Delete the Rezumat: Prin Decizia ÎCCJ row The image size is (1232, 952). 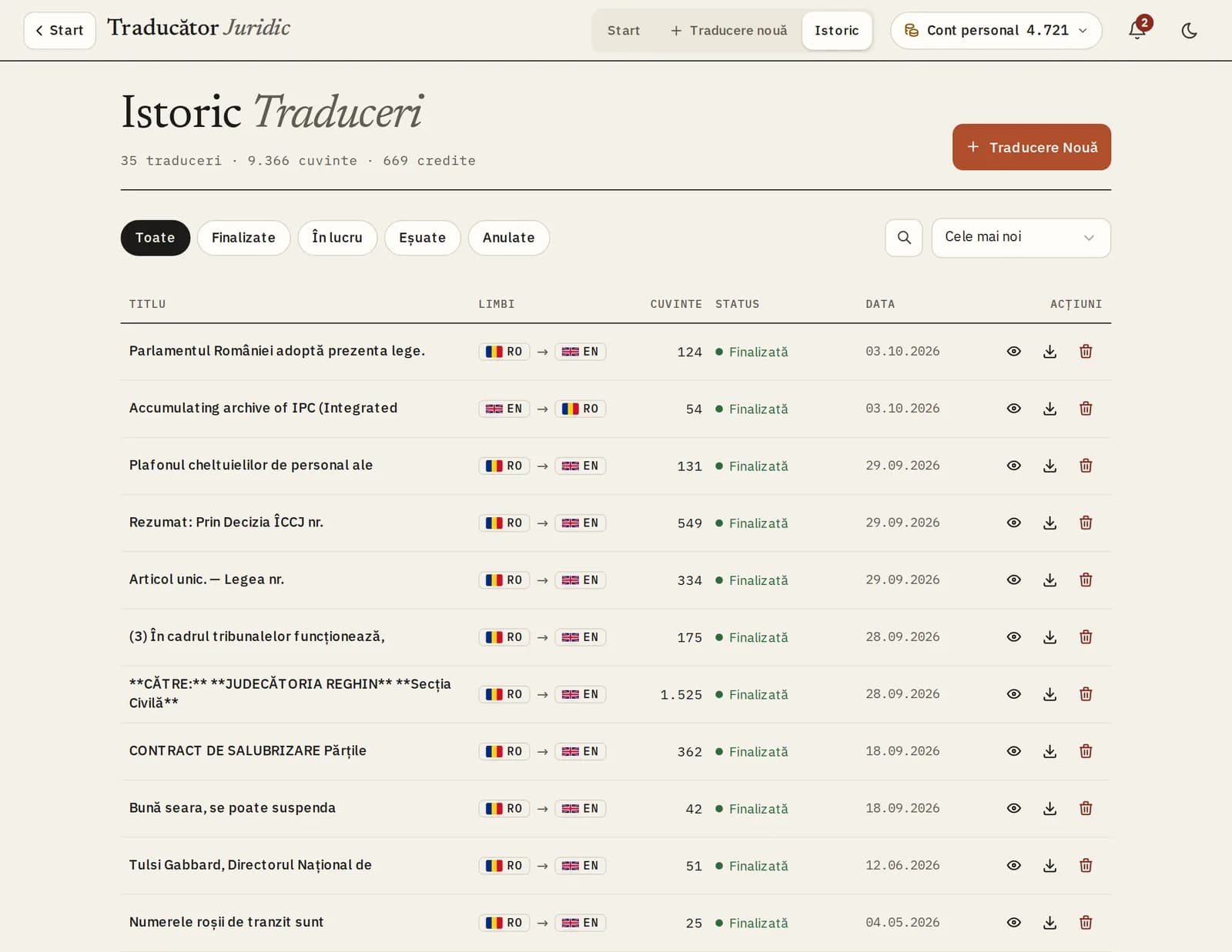coord(1086,523)
